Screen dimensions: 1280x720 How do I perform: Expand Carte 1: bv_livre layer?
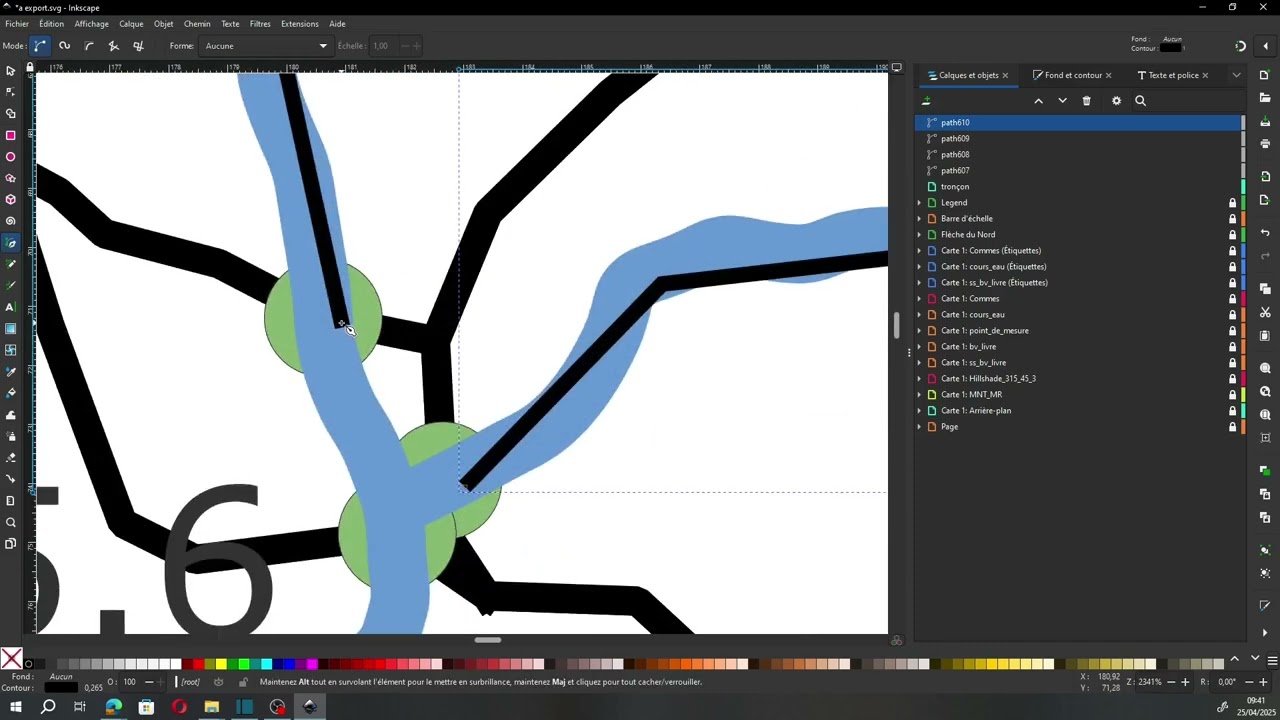click(919, 346)
